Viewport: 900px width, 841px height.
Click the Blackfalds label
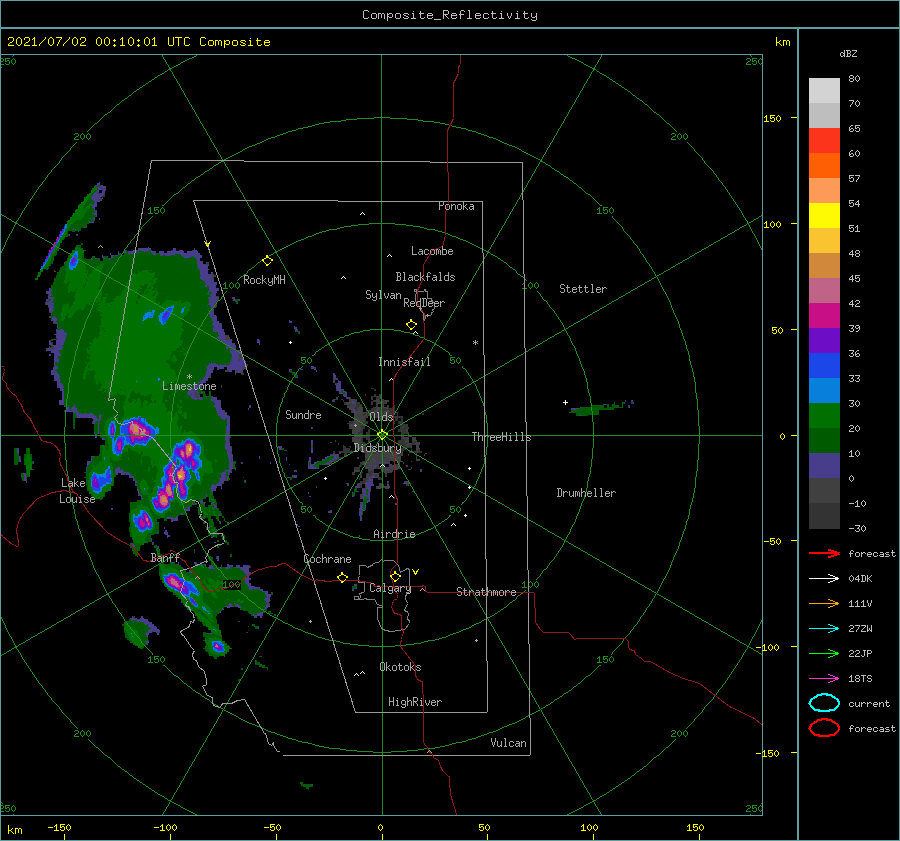click(425, 277)
